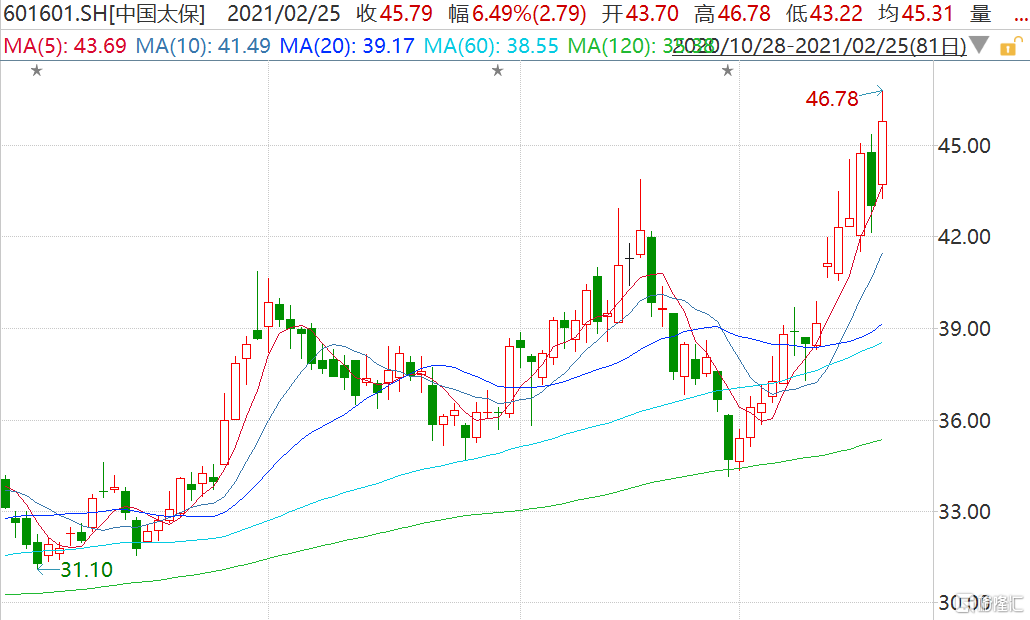Select the last red candlestick on the right
Viewport: 1030px width, 620px height.
click(882, 152)
